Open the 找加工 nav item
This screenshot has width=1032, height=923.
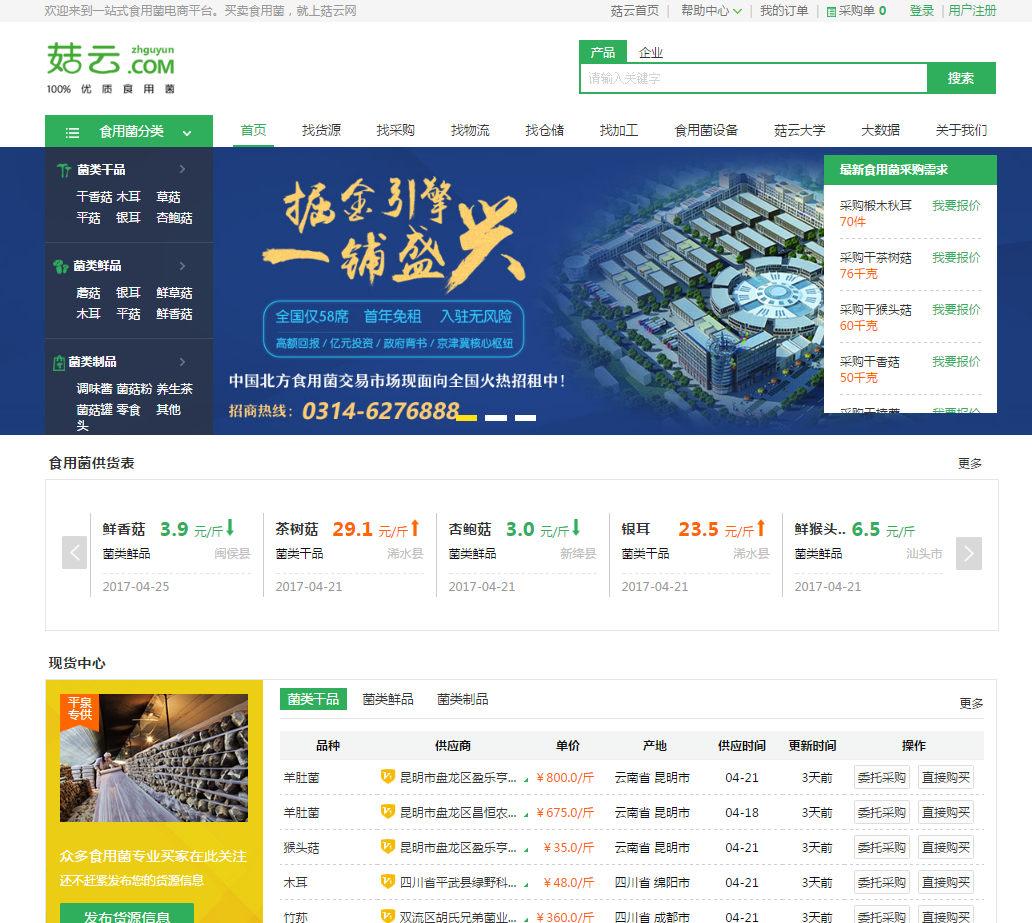(x=619, y=130)
